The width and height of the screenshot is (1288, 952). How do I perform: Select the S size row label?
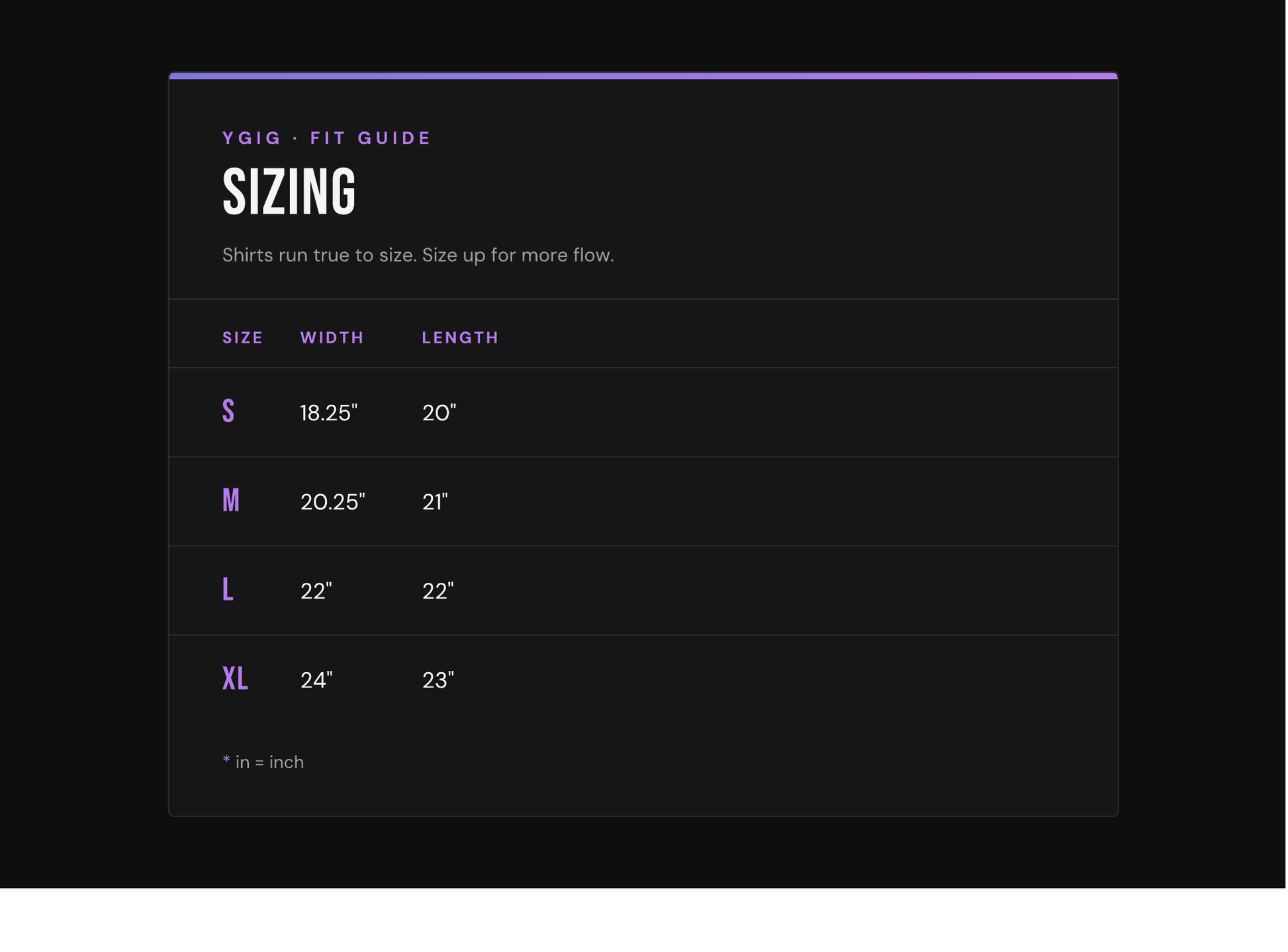(228, 411)
